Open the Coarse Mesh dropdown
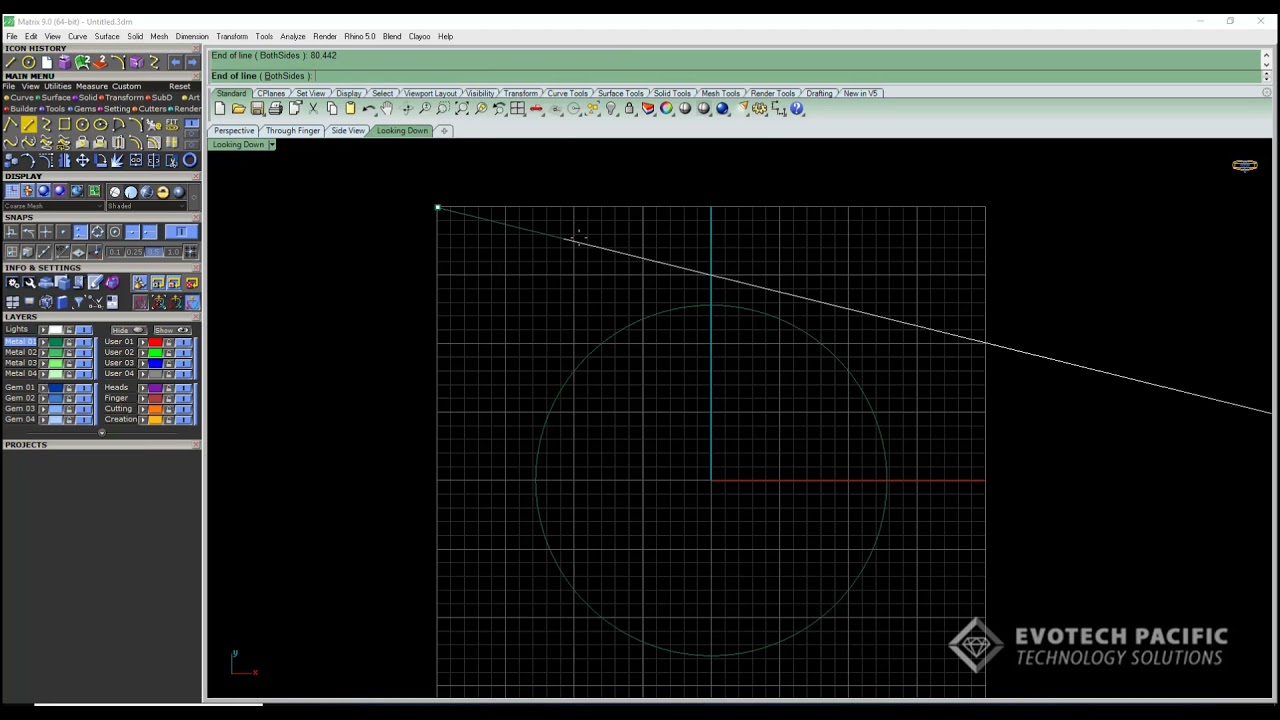 click(54, 206)
